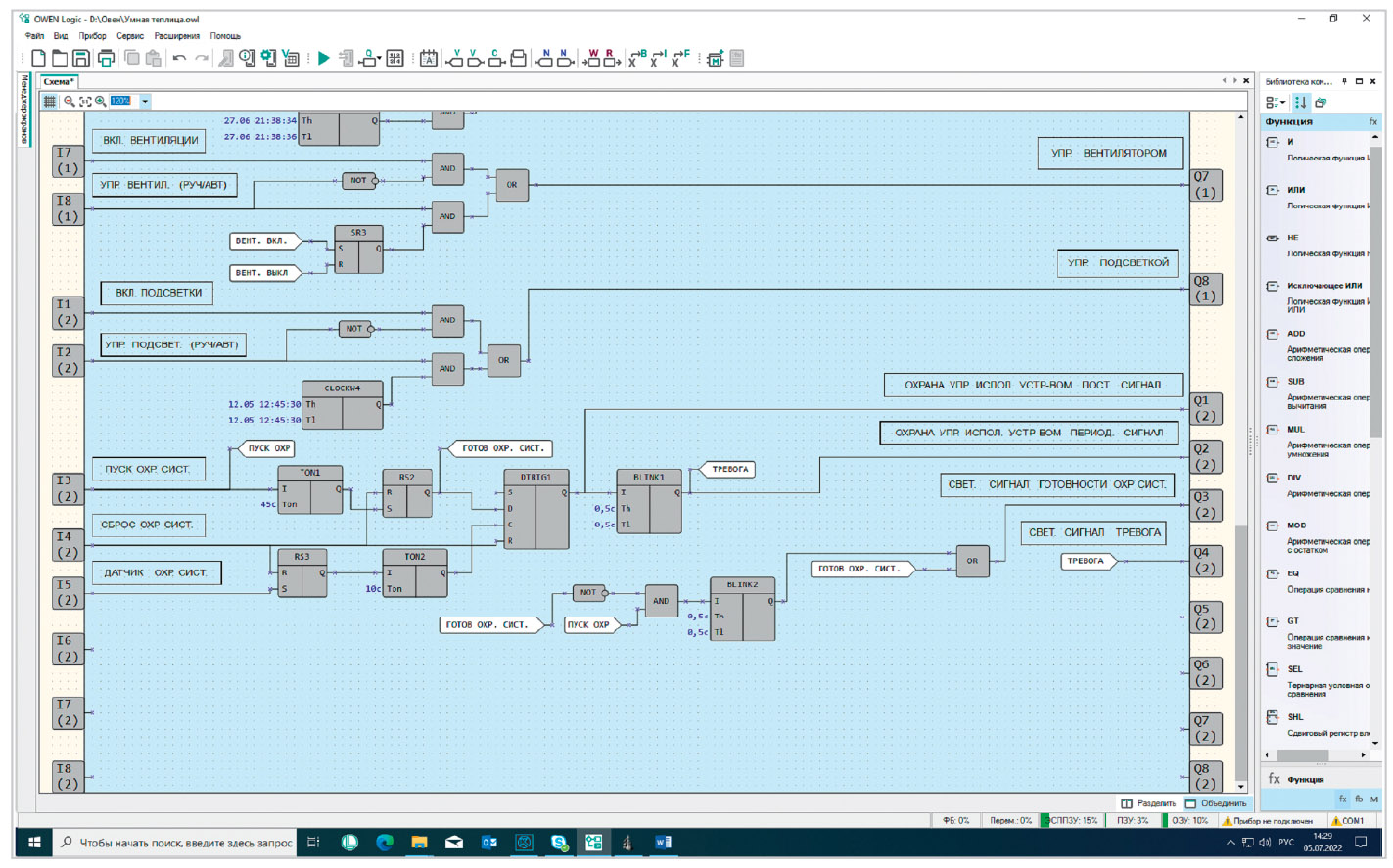Image resolution: width=1393 pixels, height=868 pixels.
Task: Open Word from the Windows taskbar
Action: [x=663, y=842]
